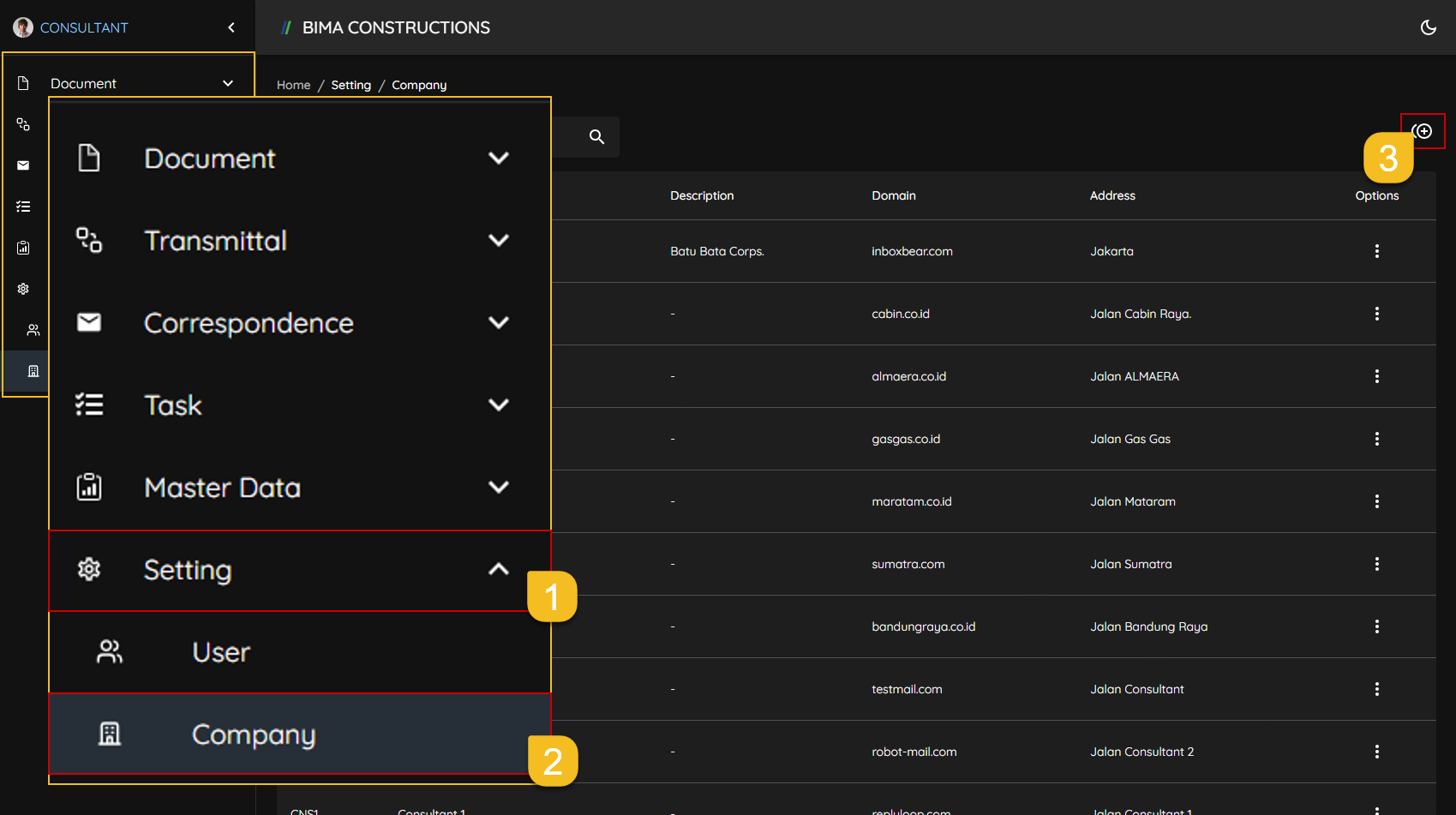Click the add company plus-circle icon
Screen dimensions: 1456x815
coord(1423,131)
